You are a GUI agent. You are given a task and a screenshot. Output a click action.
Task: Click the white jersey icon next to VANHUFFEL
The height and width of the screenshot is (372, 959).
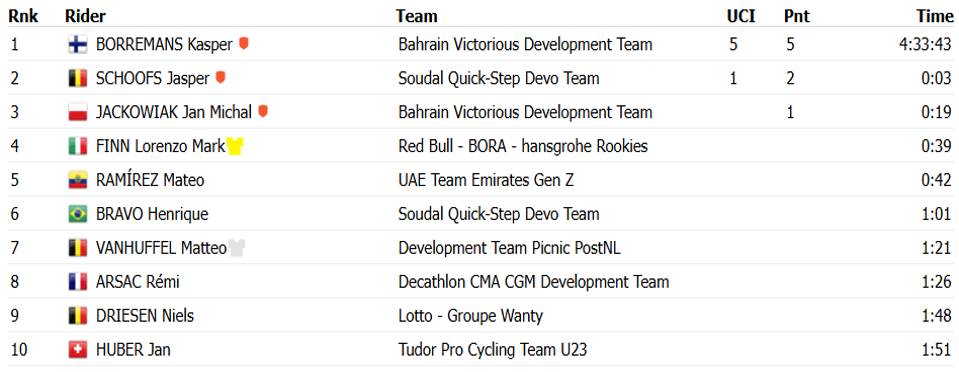point(237,248)
